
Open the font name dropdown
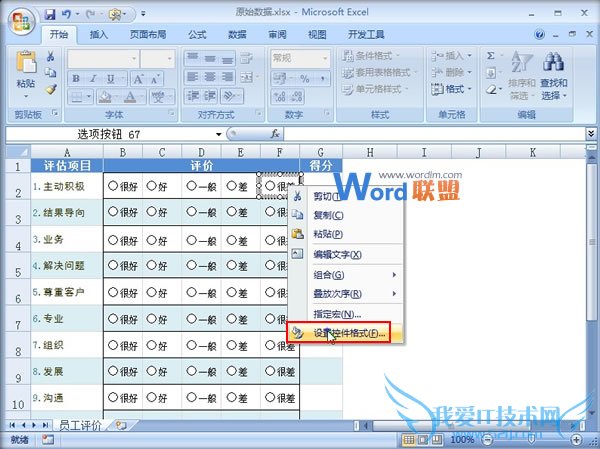click(134, 59)
